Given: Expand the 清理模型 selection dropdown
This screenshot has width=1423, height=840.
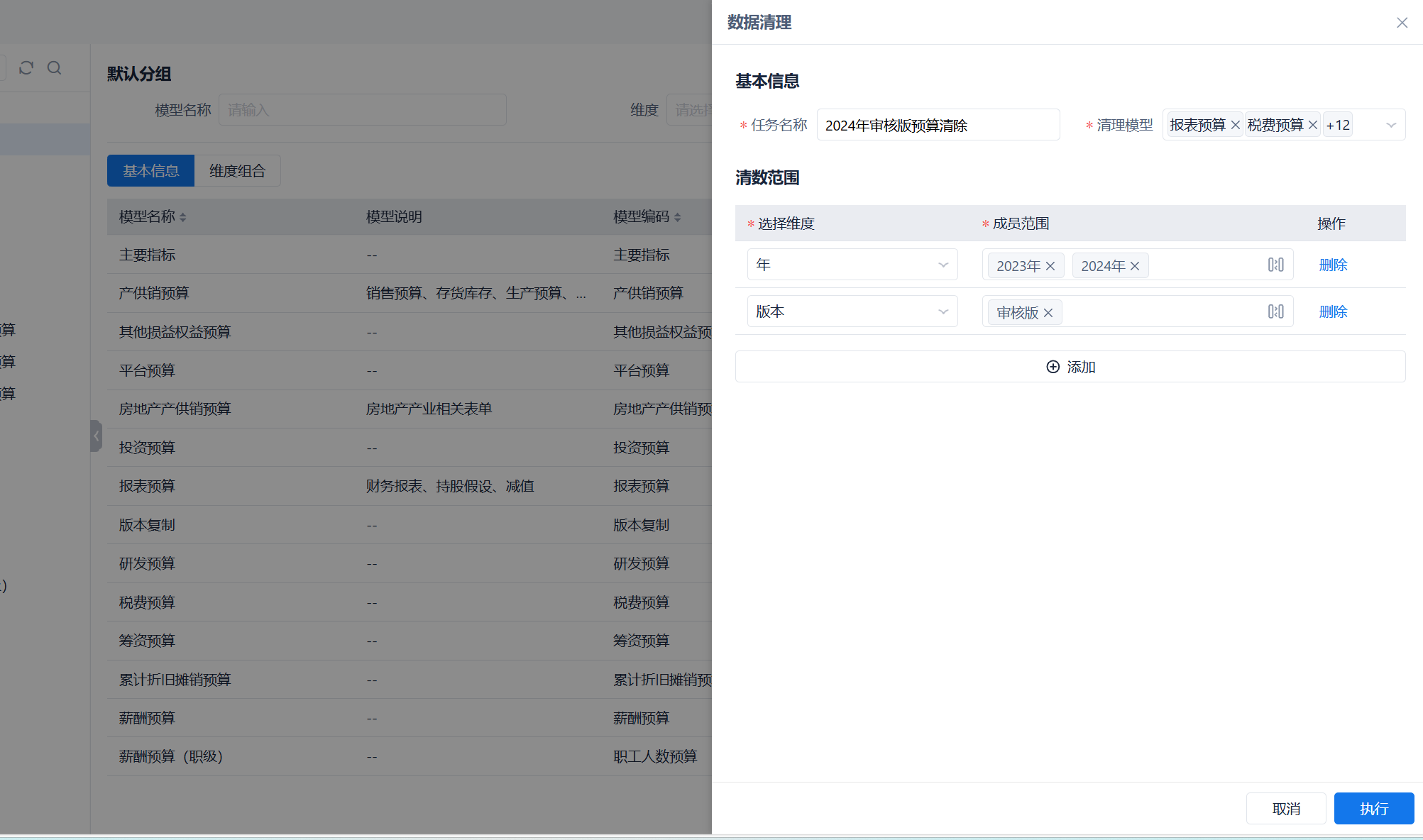Looking at the screenshot, I should point(1390,124).
